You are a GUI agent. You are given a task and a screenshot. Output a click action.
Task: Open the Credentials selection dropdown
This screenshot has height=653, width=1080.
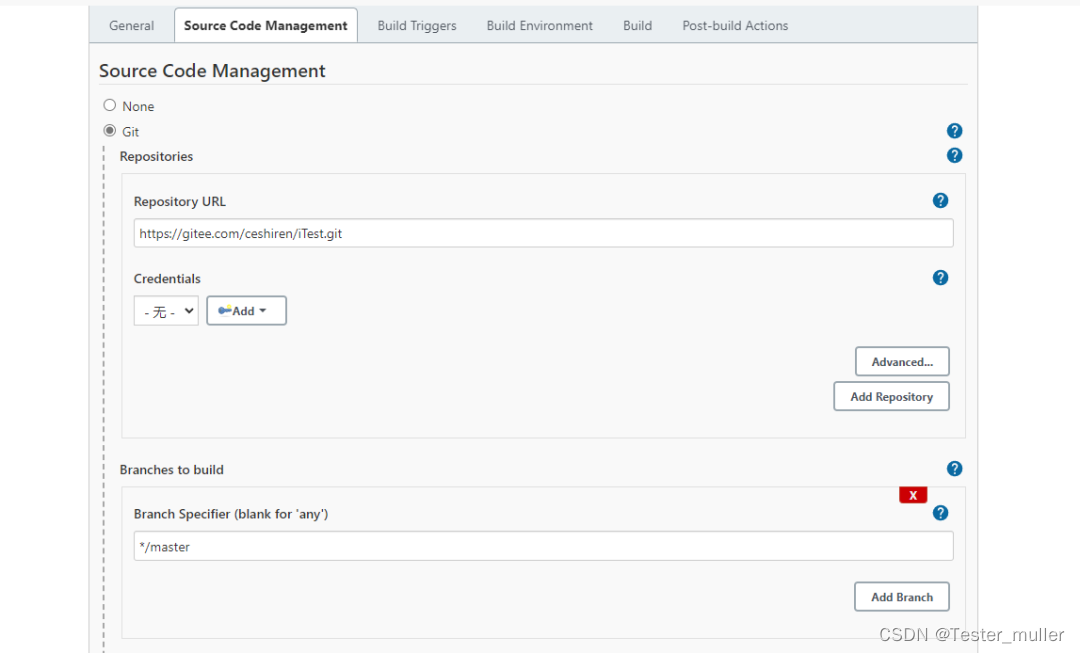(166, 311)
